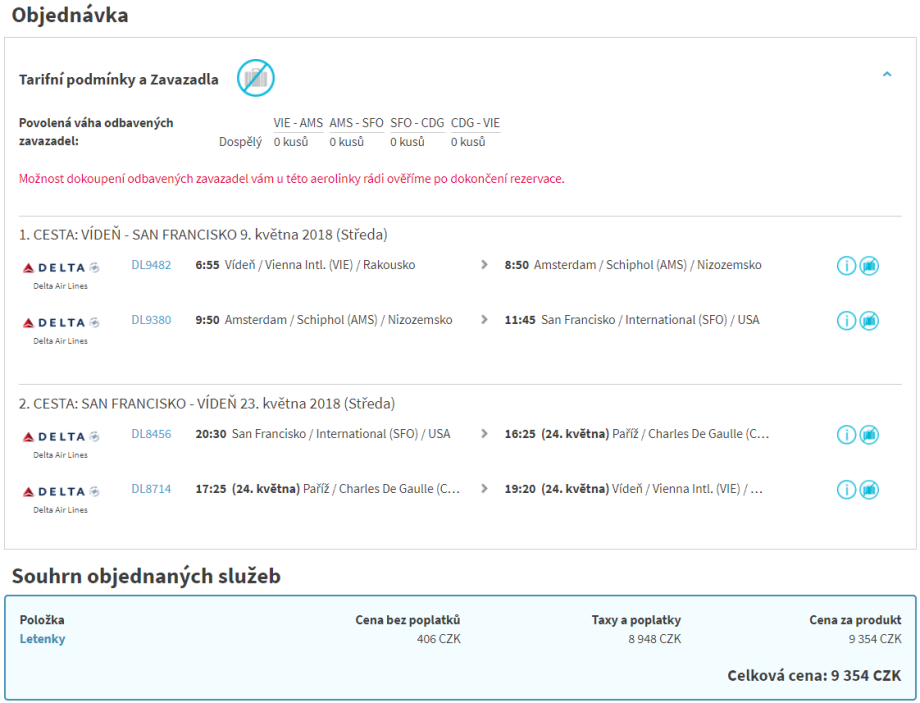Click the Letenky link in the summary
Viewport: 920px width, 703px height.
[42, 639]
